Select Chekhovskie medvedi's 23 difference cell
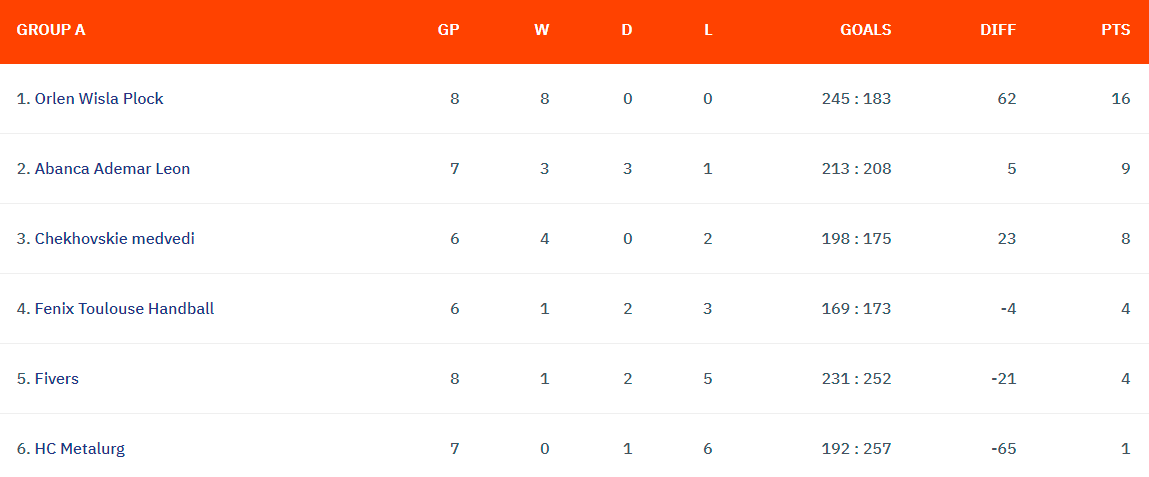1149x477 pixels. coord(1008,238)
